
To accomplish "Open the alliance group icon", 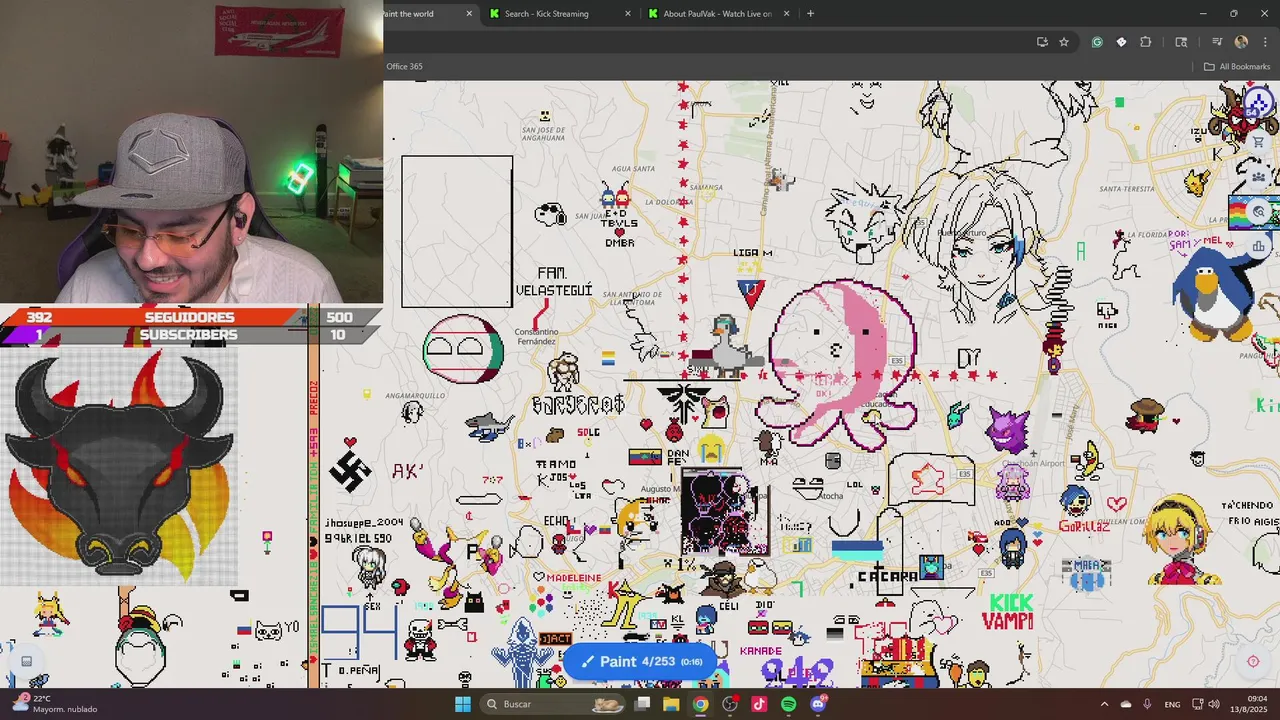I will point(1259,176).
